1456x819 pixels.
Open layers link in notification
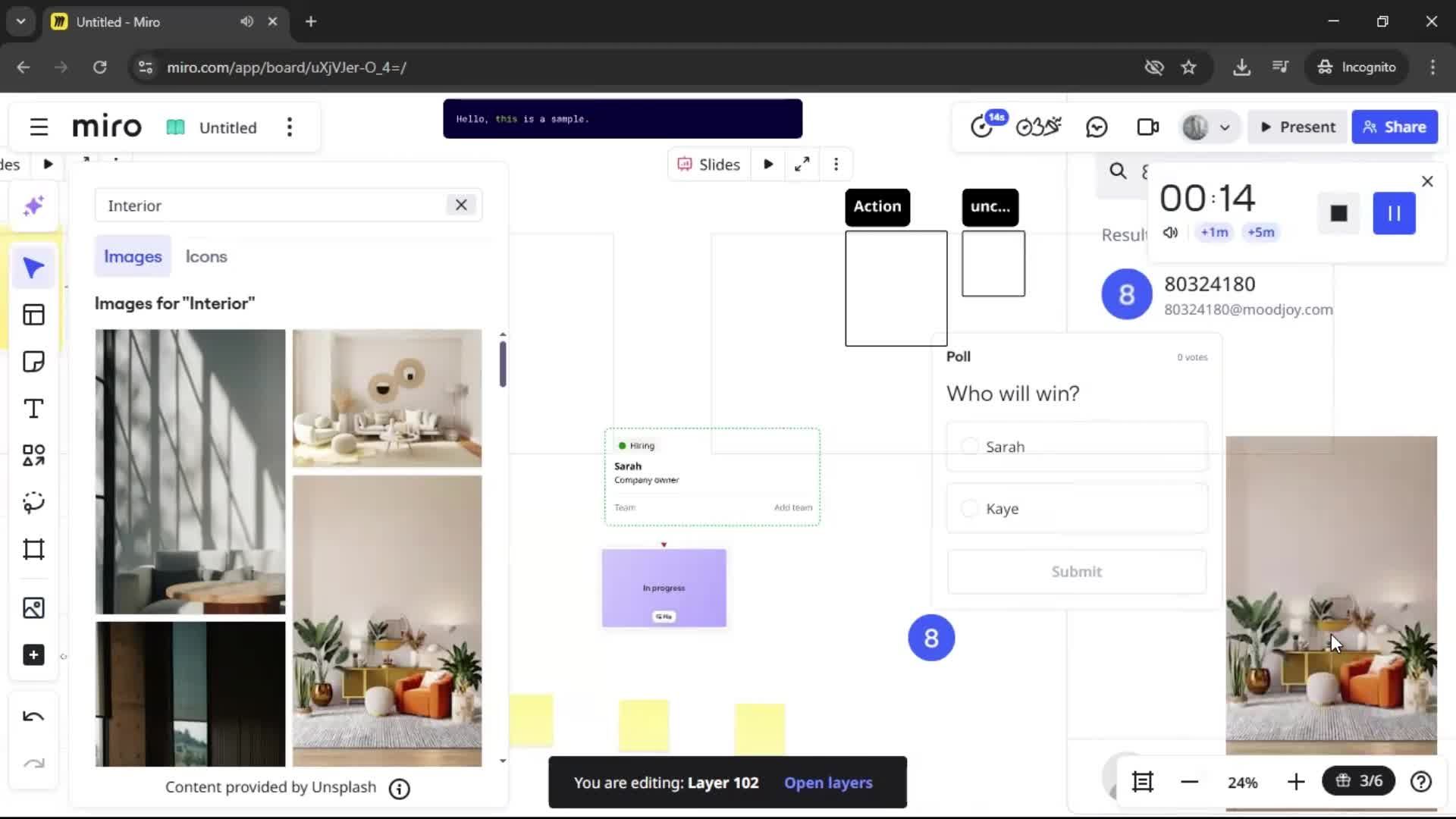coord(828,783)
